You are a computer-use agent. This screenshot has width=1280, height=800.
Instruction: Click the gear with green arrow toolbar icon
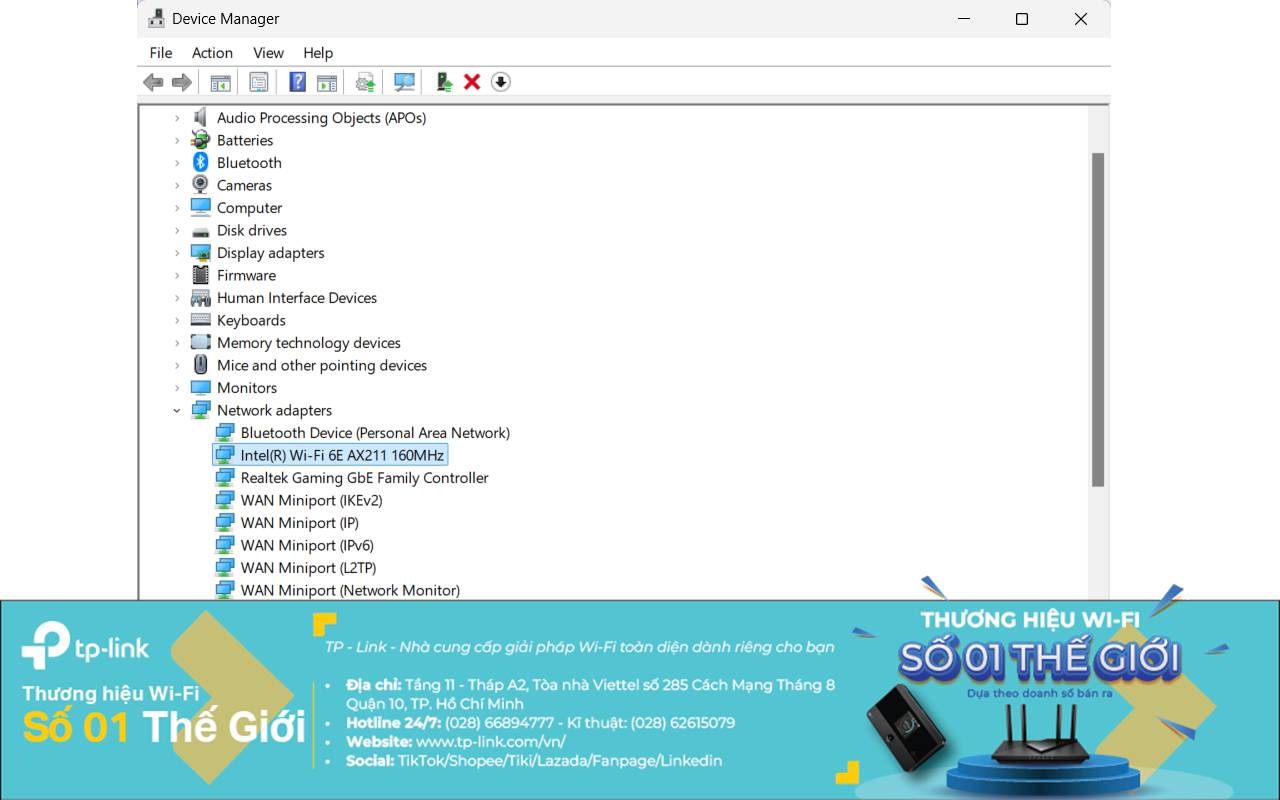[x=365, y=82]
